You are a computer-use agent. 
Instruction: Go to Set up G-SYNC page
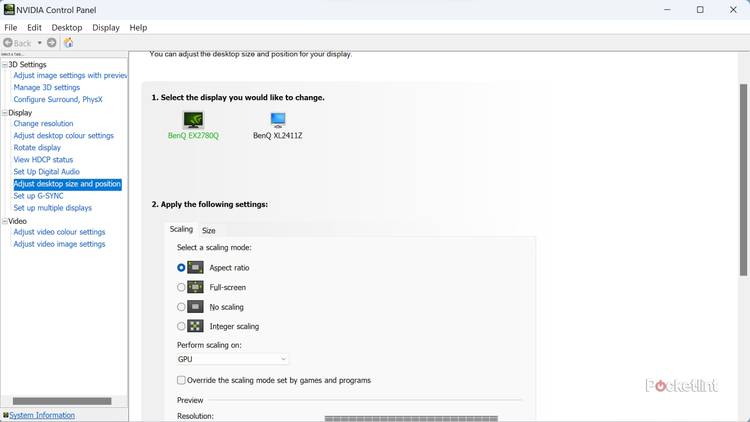pyautogui.click(x=39, y=196)
